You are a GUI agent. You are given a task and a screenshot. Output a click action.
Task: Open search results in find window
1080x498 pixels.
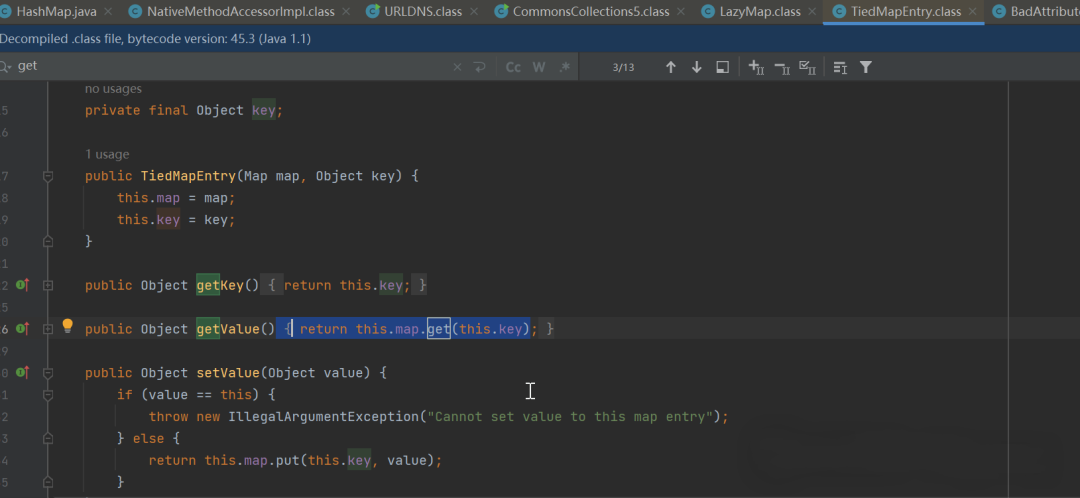pos(723,67)
